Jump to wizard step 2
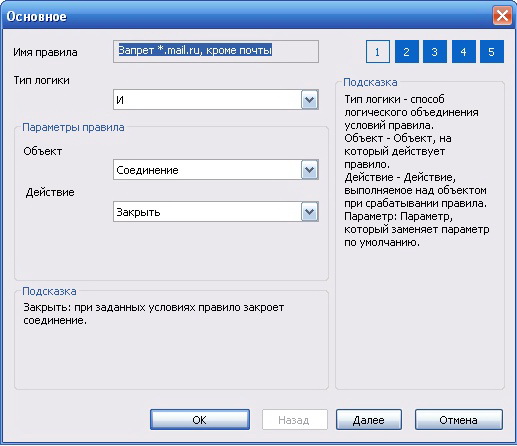 [407, 52]
